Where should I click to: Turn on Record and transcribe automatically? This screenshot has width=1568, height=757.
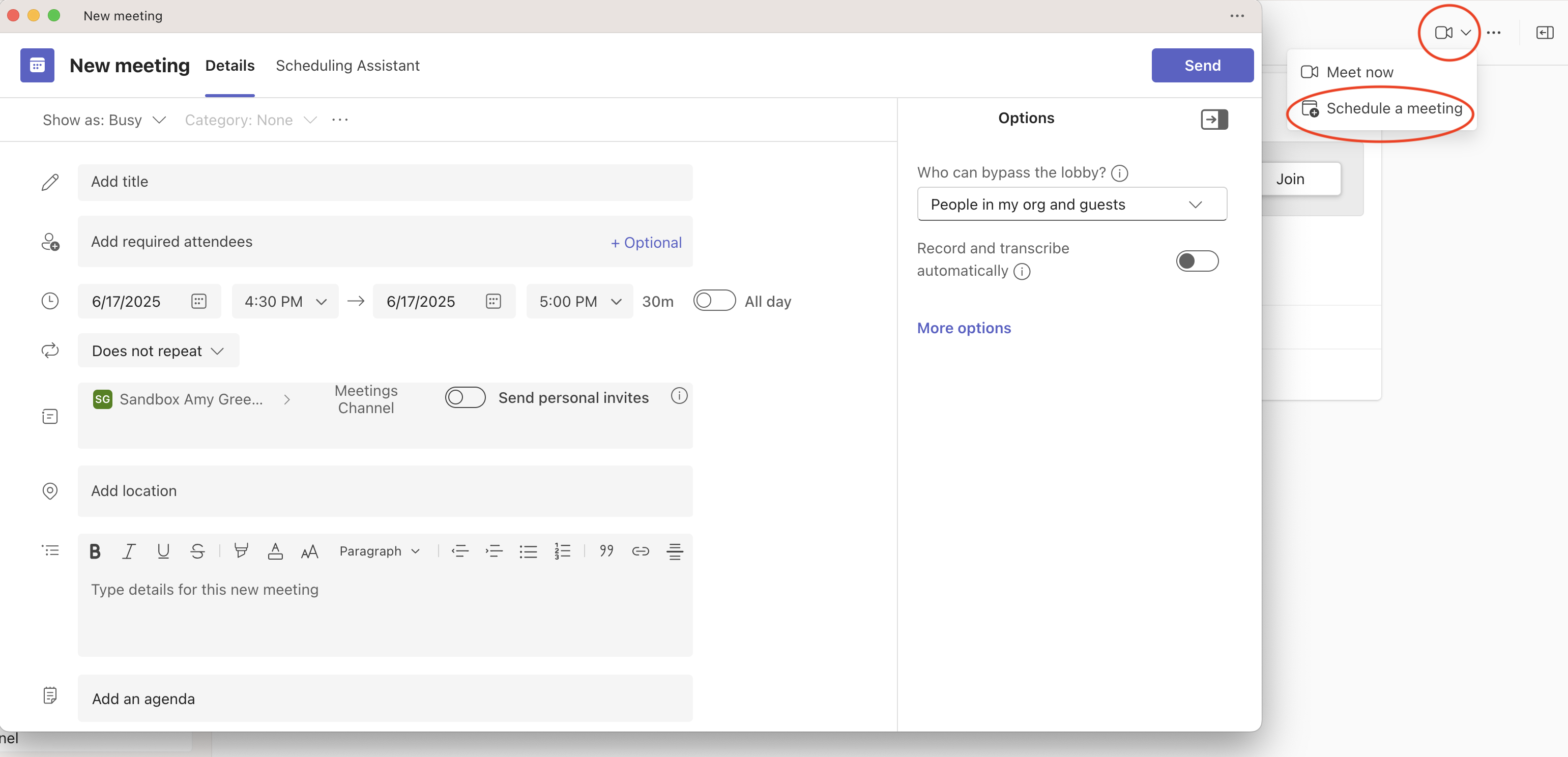(x=1197, y=261)
